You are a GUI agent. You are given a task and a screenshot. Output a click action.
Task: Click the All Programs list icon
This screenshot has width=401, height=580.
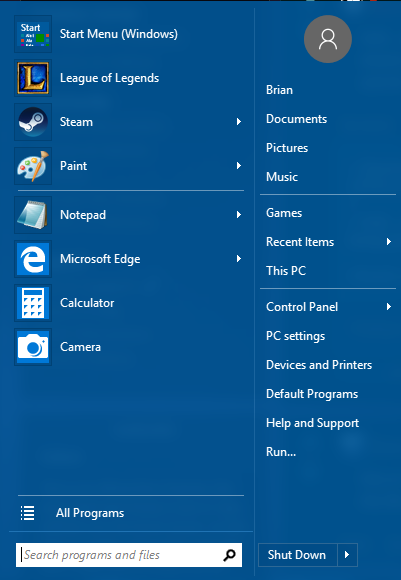tap(27, 513)
